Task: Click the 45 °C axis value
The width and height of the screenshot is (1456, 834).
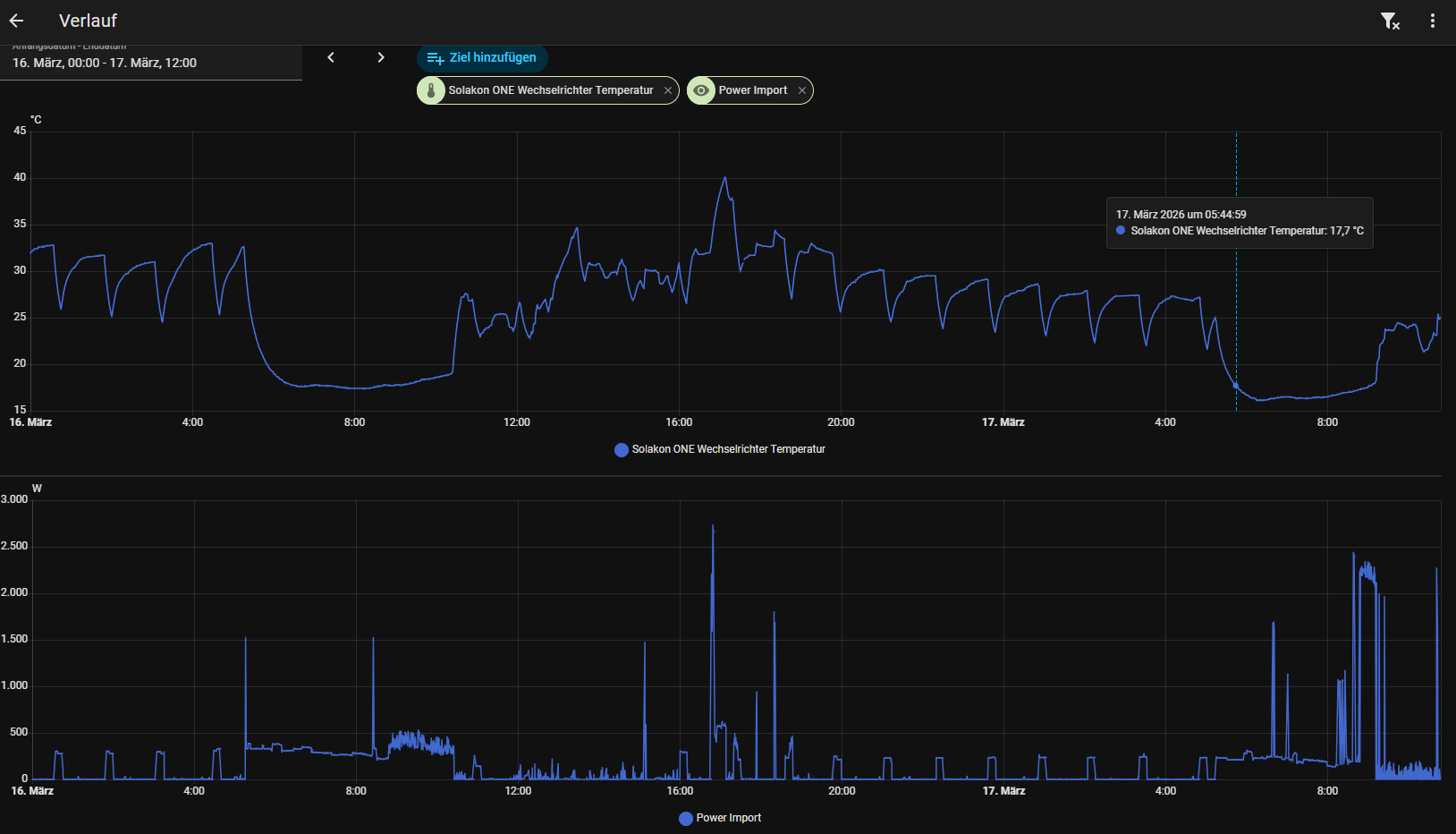Action: [x=20, y=131]
